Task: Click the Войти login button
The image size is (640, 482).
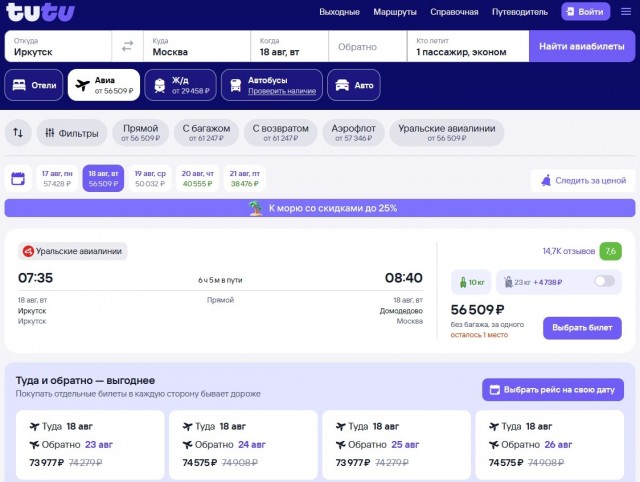Action: pyautogui.click(x=585, y=11)
